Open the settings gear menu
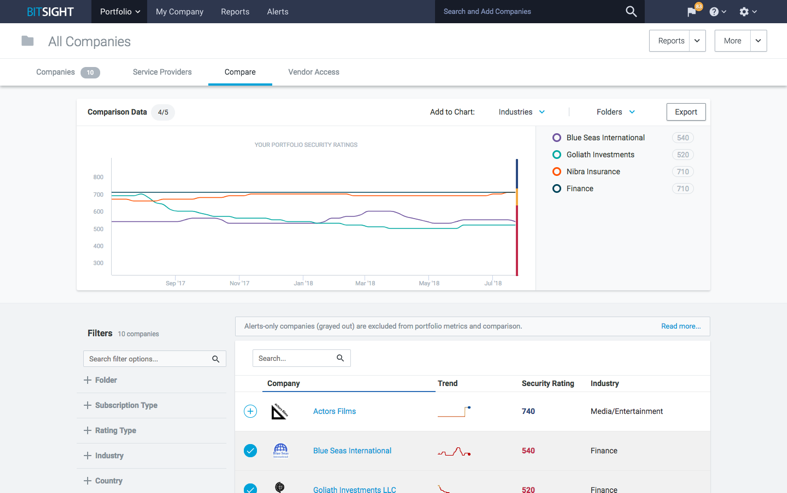 tap(745, 12)
